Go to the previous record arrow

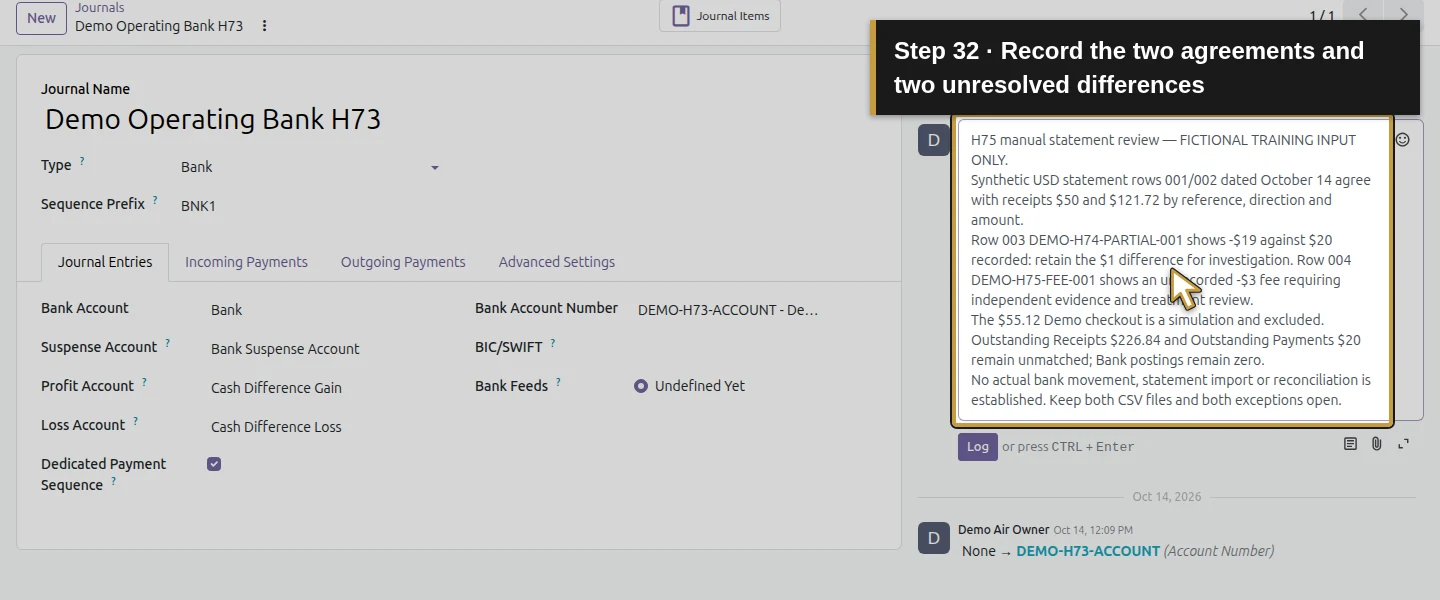tap(1362, 15)
